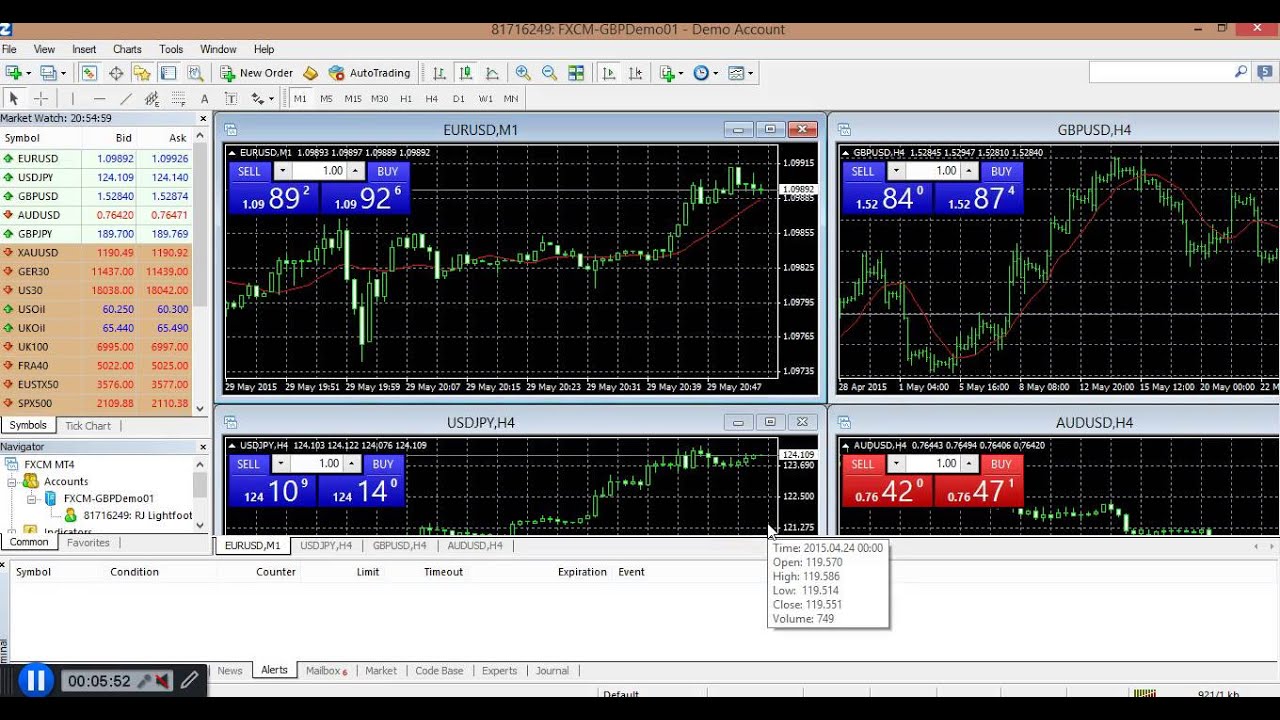1280x720 pixels.
Task: Open the dropdown arrow beside New Chart
Action: pyautogui.click(x=28, y=73)
